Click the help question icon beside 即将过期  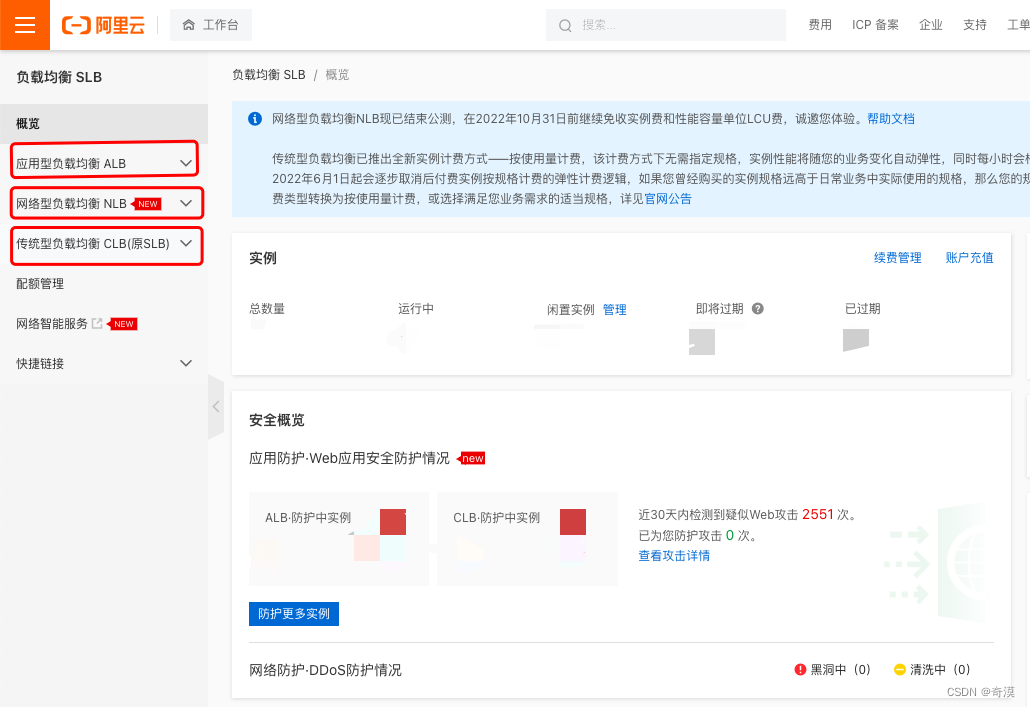pos(757,309)
